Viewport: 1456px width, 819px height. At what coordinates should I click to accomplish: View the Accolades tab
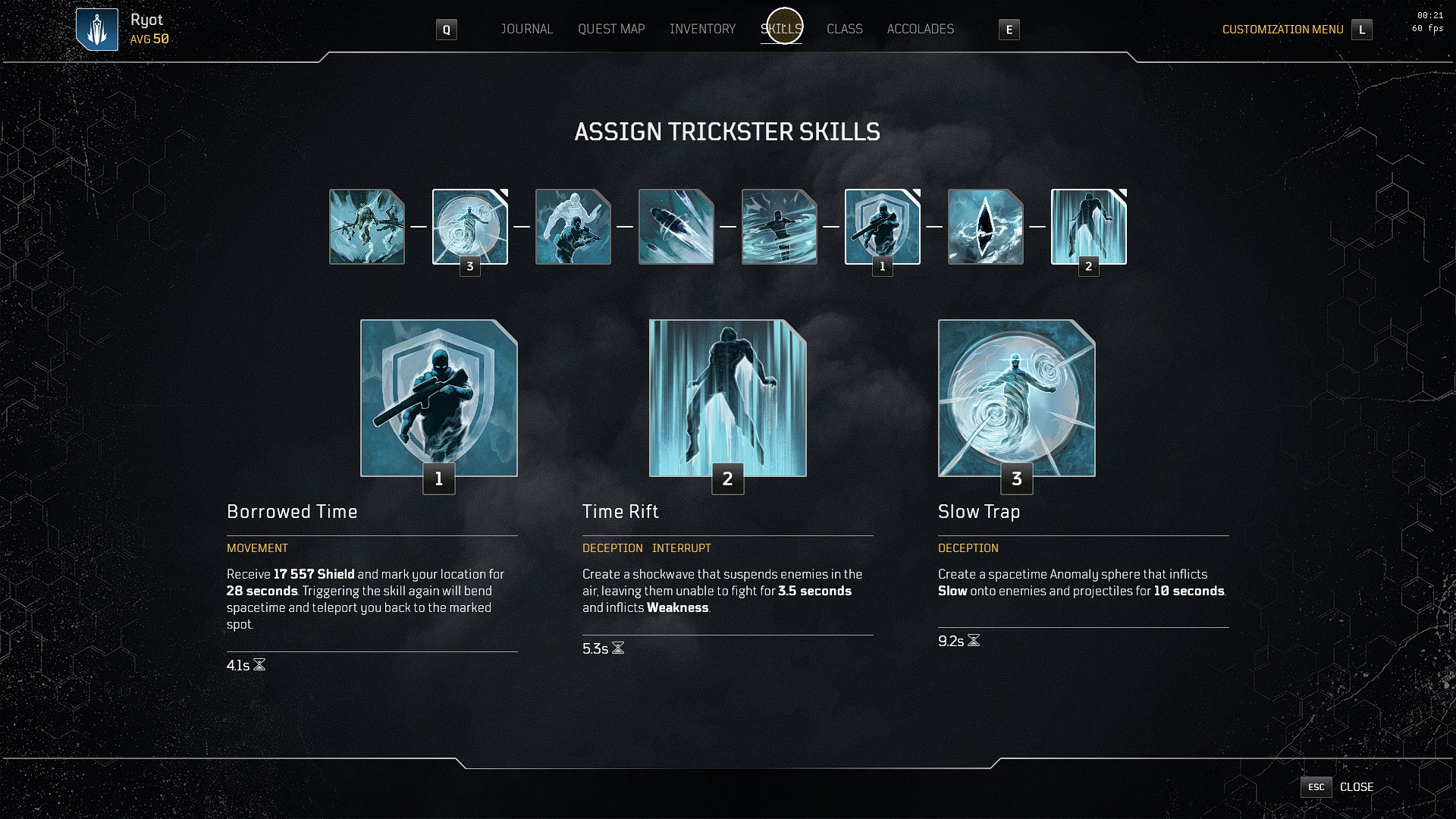point(921,29)
